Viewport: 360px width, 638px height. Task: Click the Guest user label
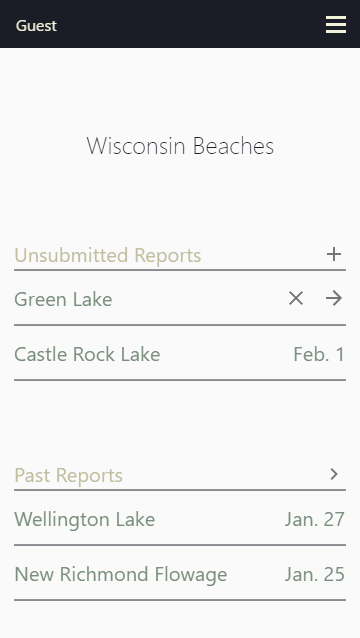pos(36,26)
